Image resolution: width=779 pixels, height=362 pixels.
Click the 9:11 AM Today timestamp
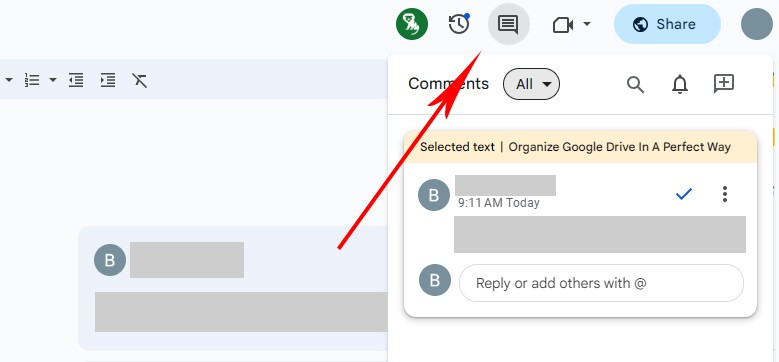tap(499, 203)
